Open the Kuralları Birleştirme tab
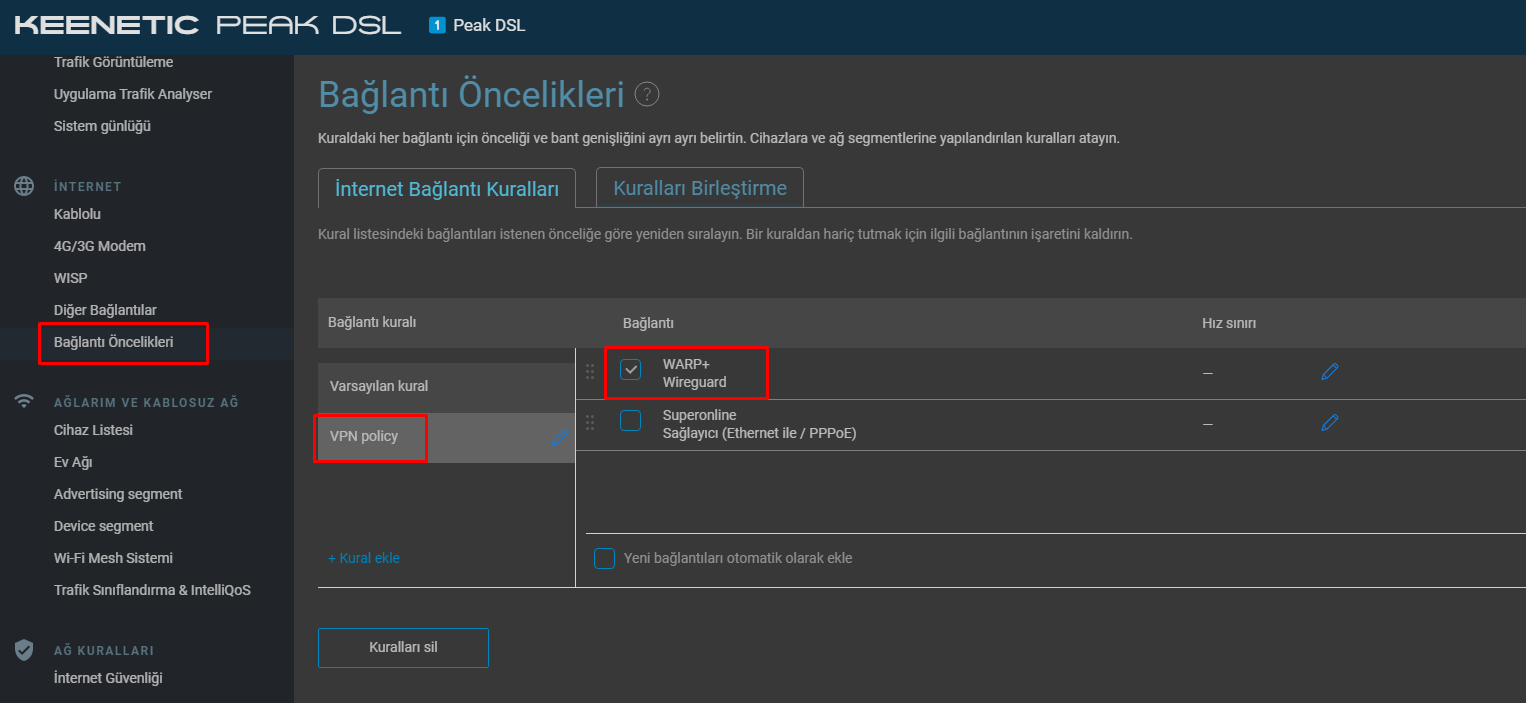Image resolution: width=1526 pixels, height=703 pixels. coord(700,188)
